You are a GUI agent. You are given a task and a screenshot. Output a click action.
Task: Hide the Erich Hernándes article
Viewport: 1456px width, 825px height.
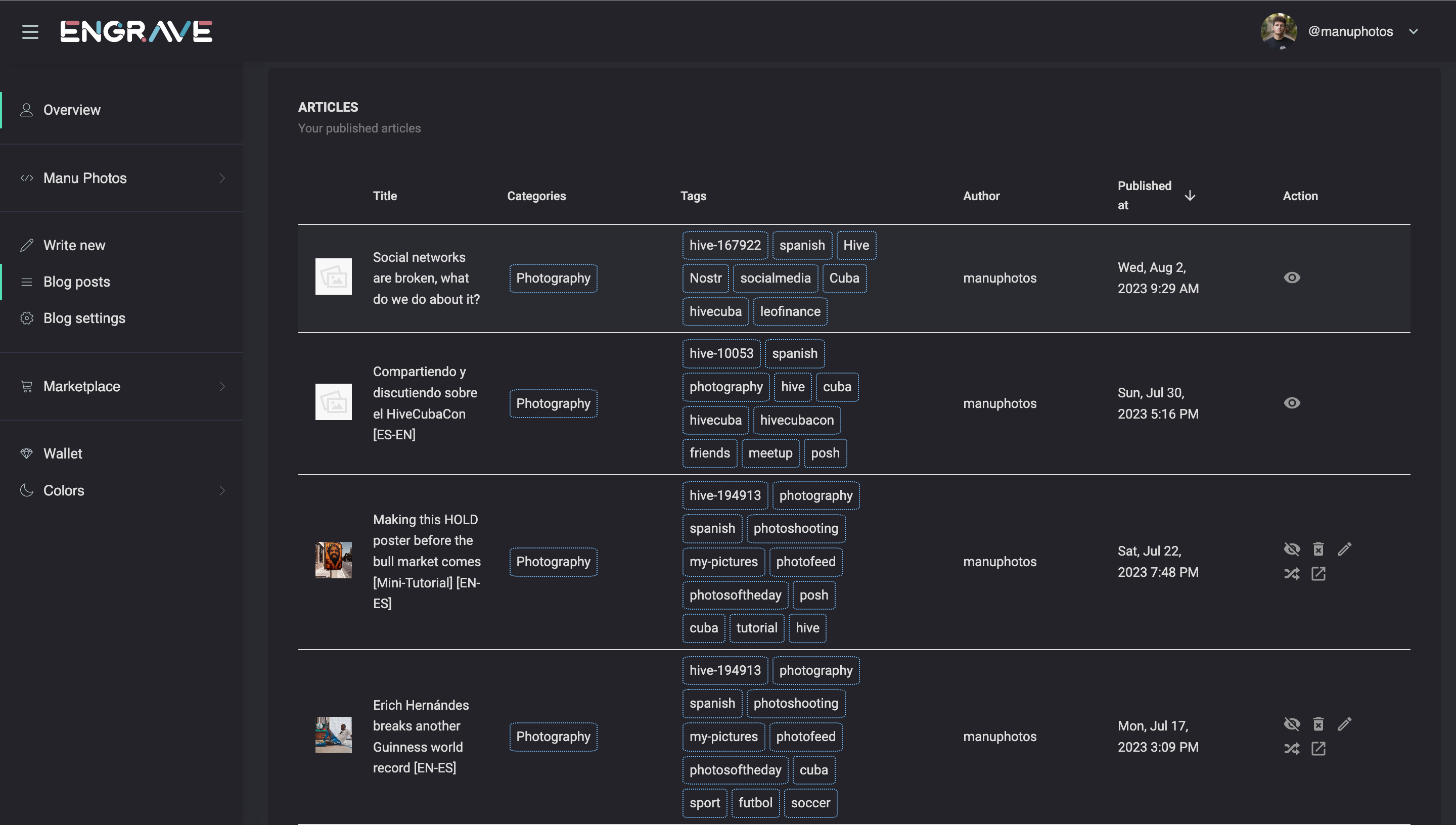(x=1292, y=724)
